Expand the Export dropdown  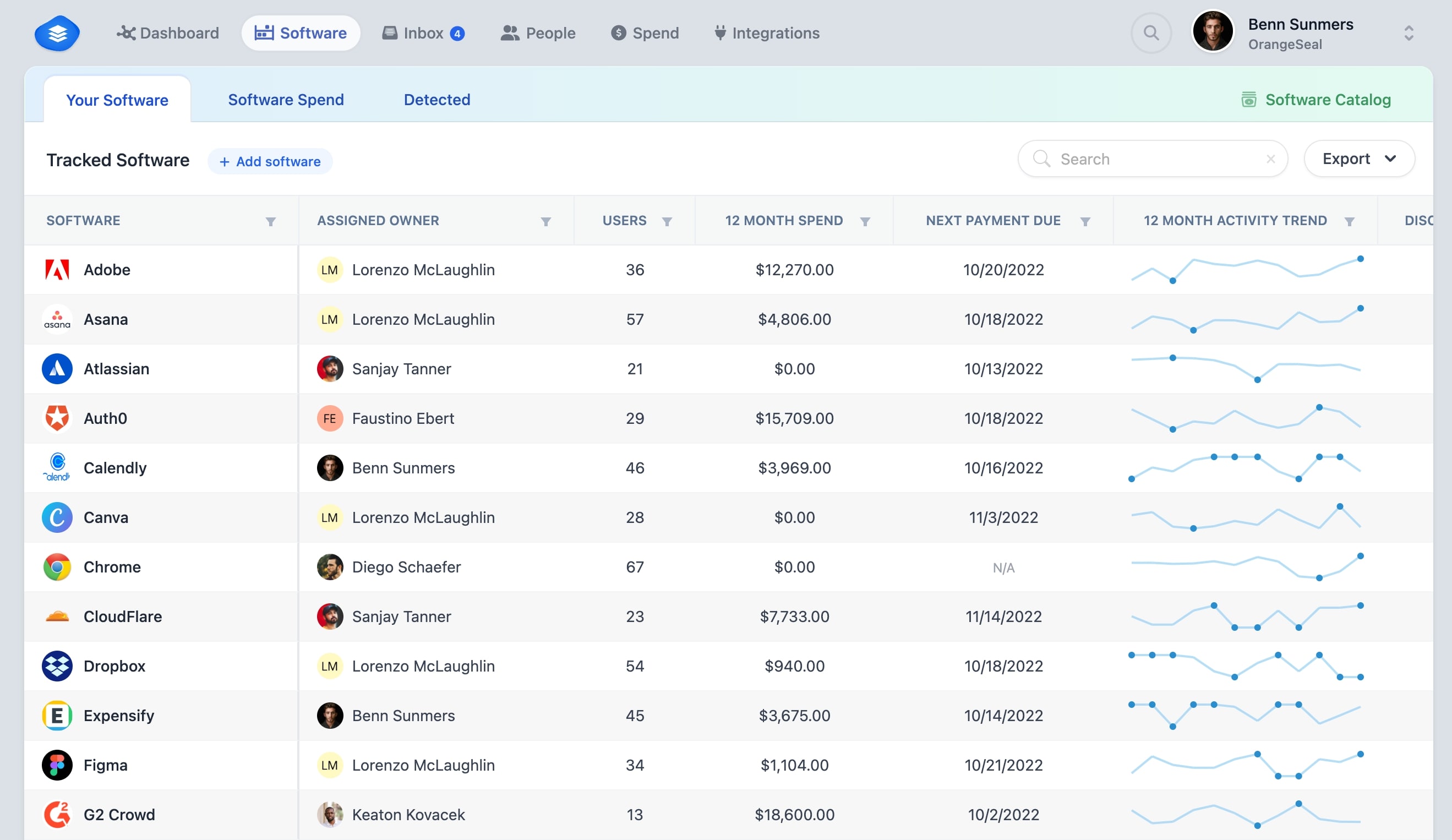(1358, 159)
